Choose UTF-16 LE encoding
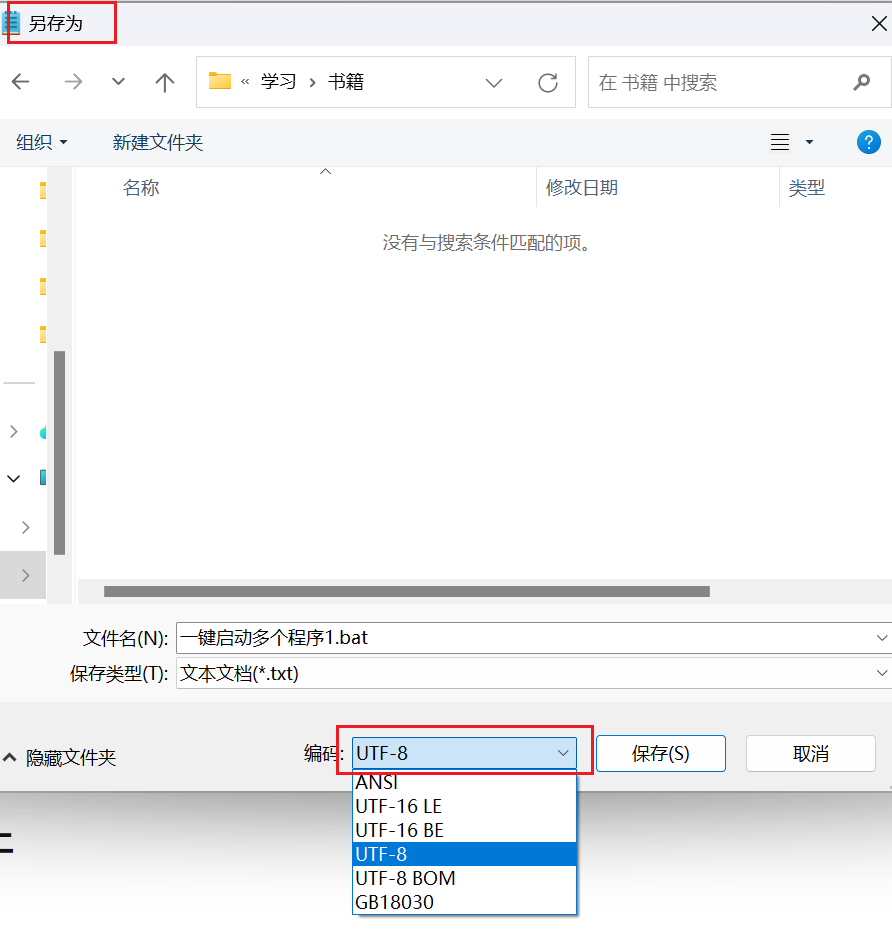 coord(464,806)
